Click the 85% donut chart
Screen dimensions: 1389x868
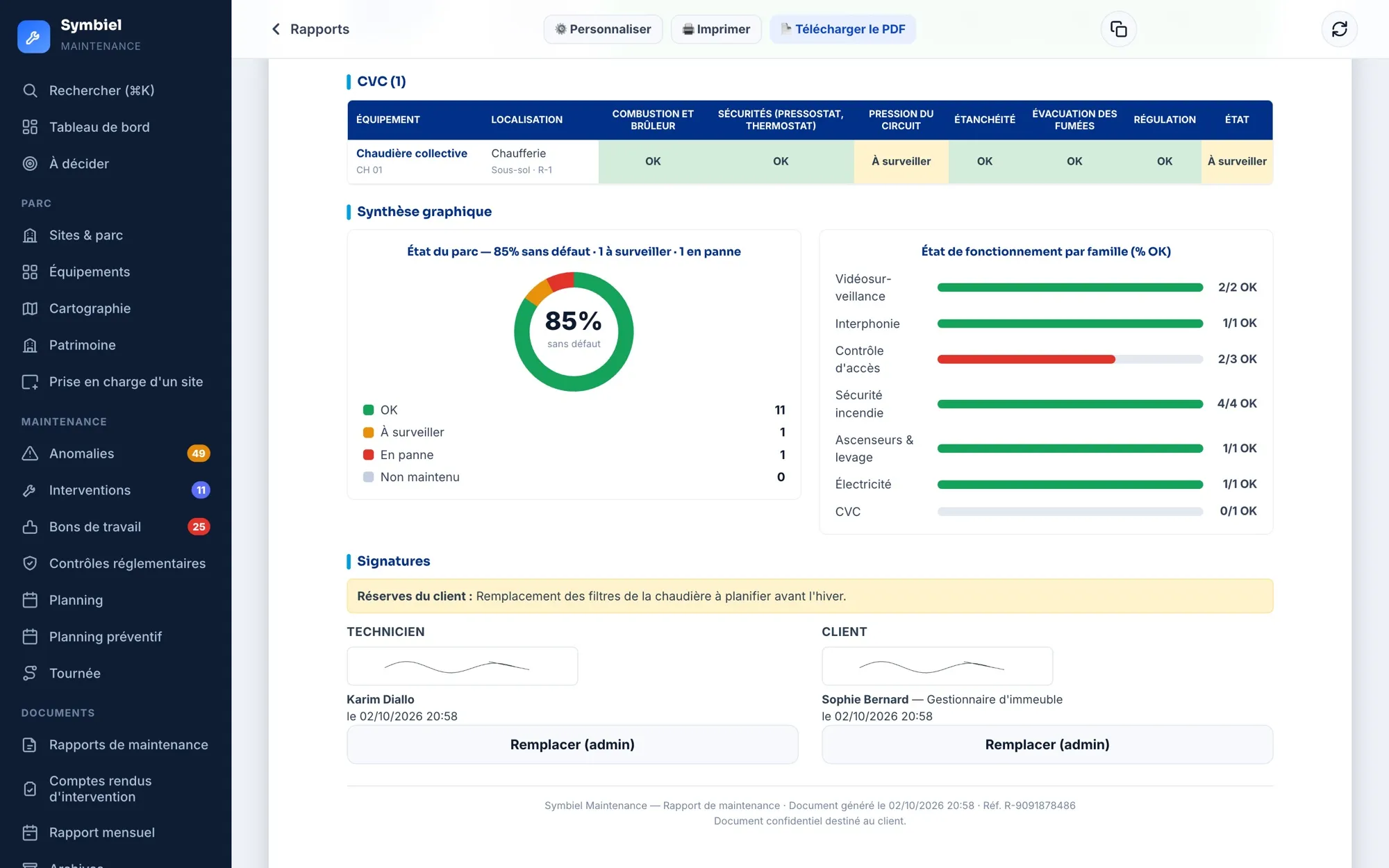574,332
